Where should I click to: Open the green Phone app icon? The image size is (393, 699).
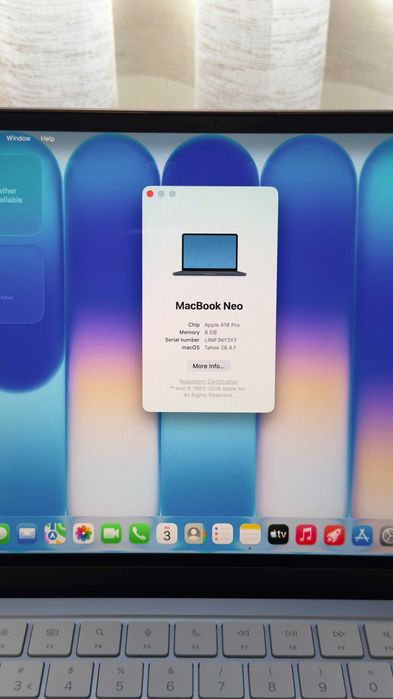click(x=139, y=534)
